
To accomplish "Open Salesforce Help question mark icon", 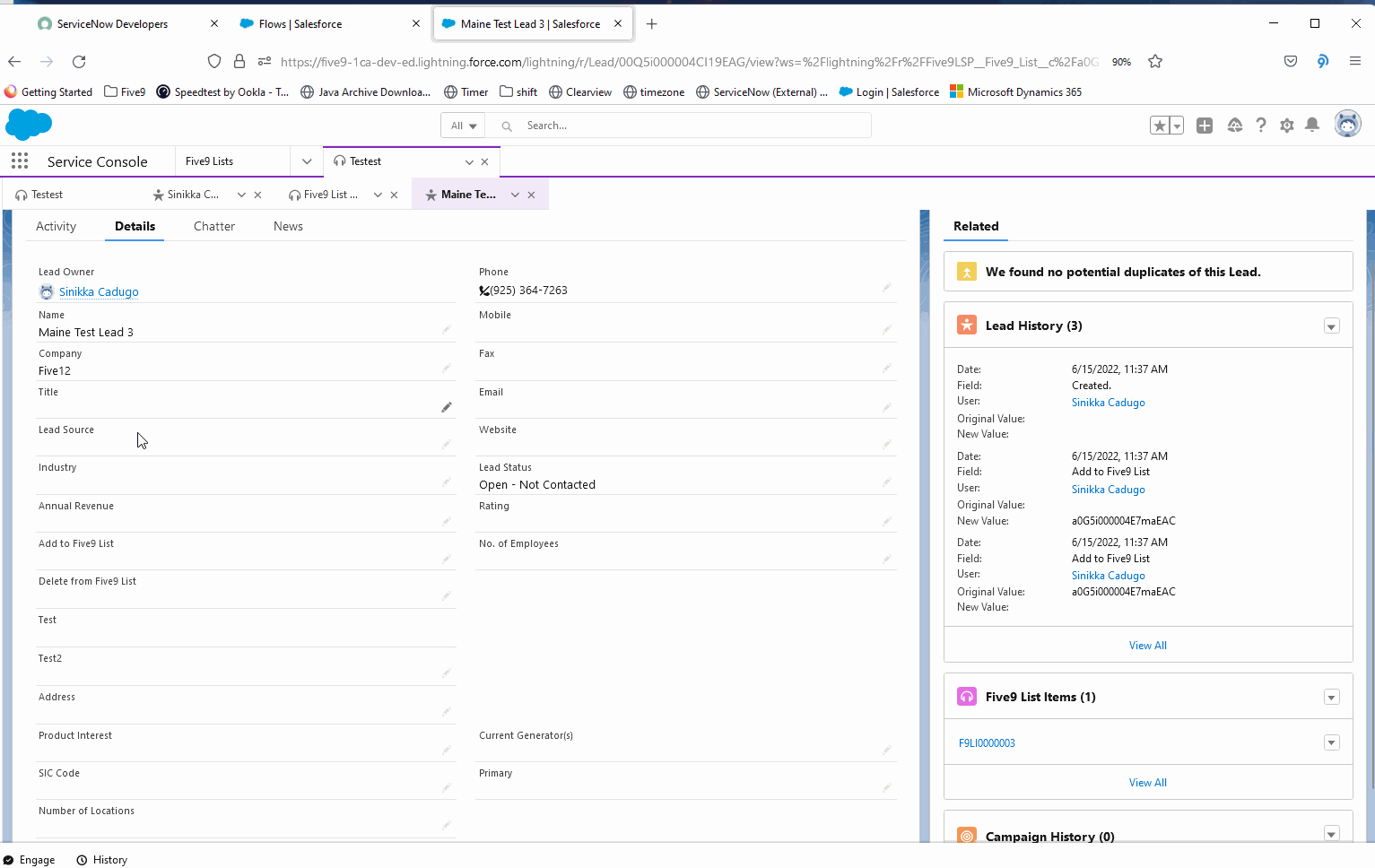I will tap(1261, 126).
